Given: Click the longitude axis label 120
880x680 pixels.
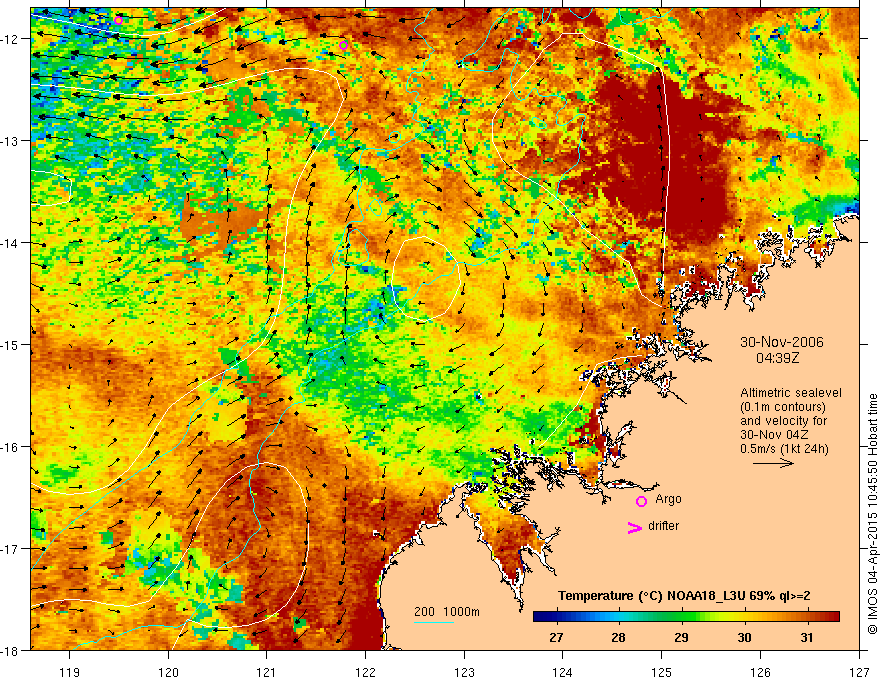Looking at the screenshot, I should point(168,672).
